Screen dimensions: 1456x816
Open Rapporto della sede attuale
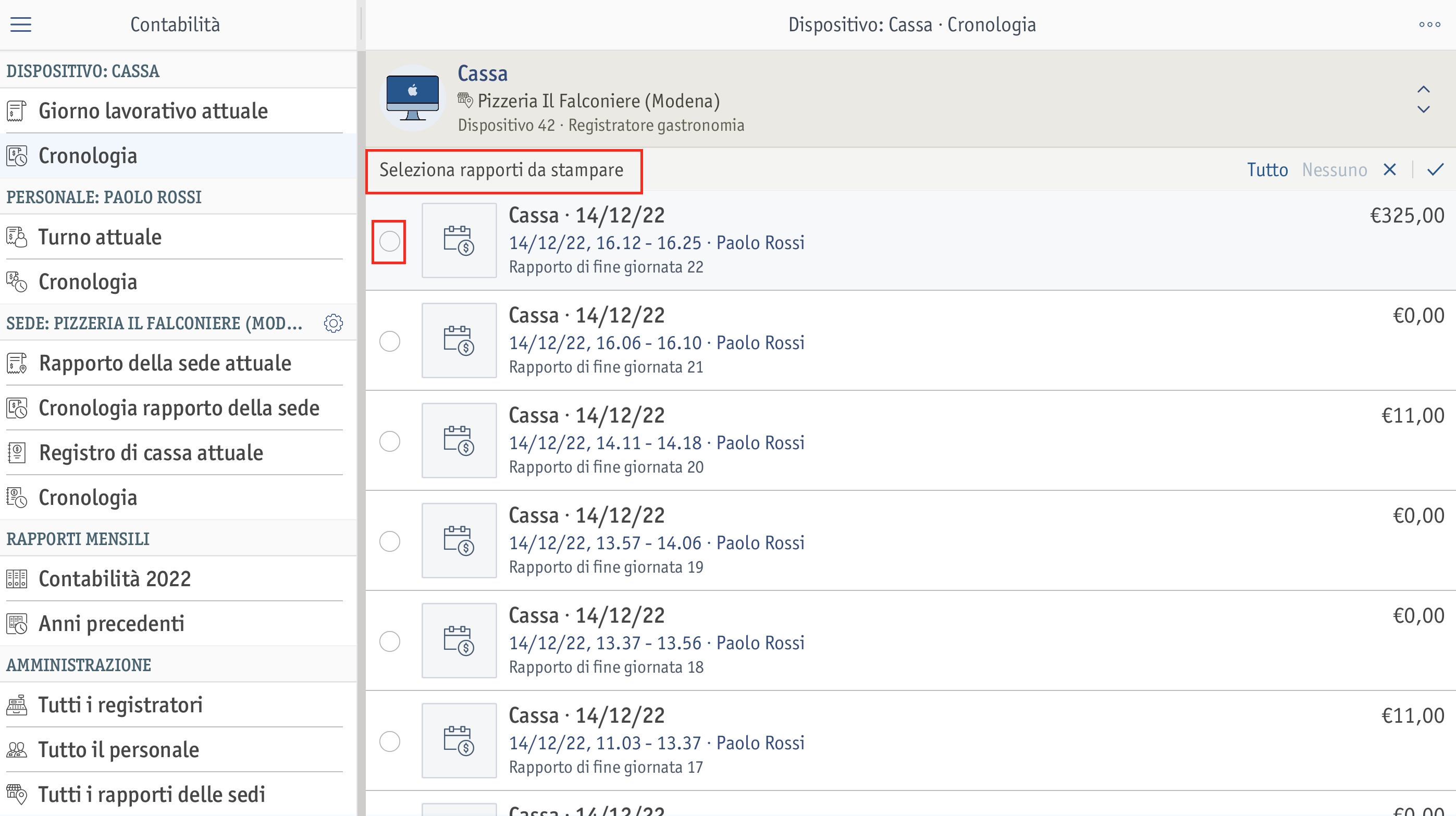(x=178, y=363)
